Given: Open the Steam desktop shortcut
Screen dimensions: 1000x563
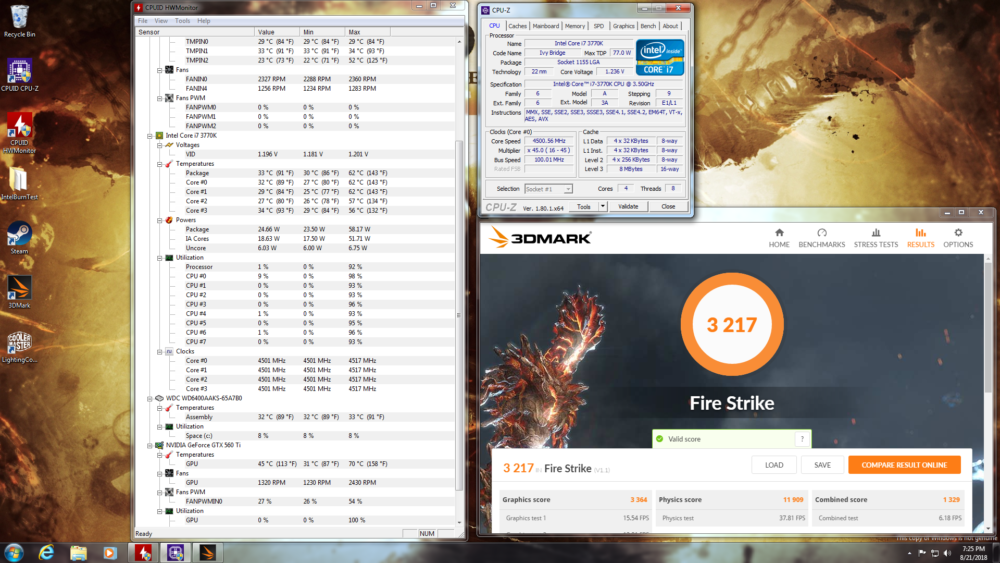Looking at the screenshot, I should [19, 237].
